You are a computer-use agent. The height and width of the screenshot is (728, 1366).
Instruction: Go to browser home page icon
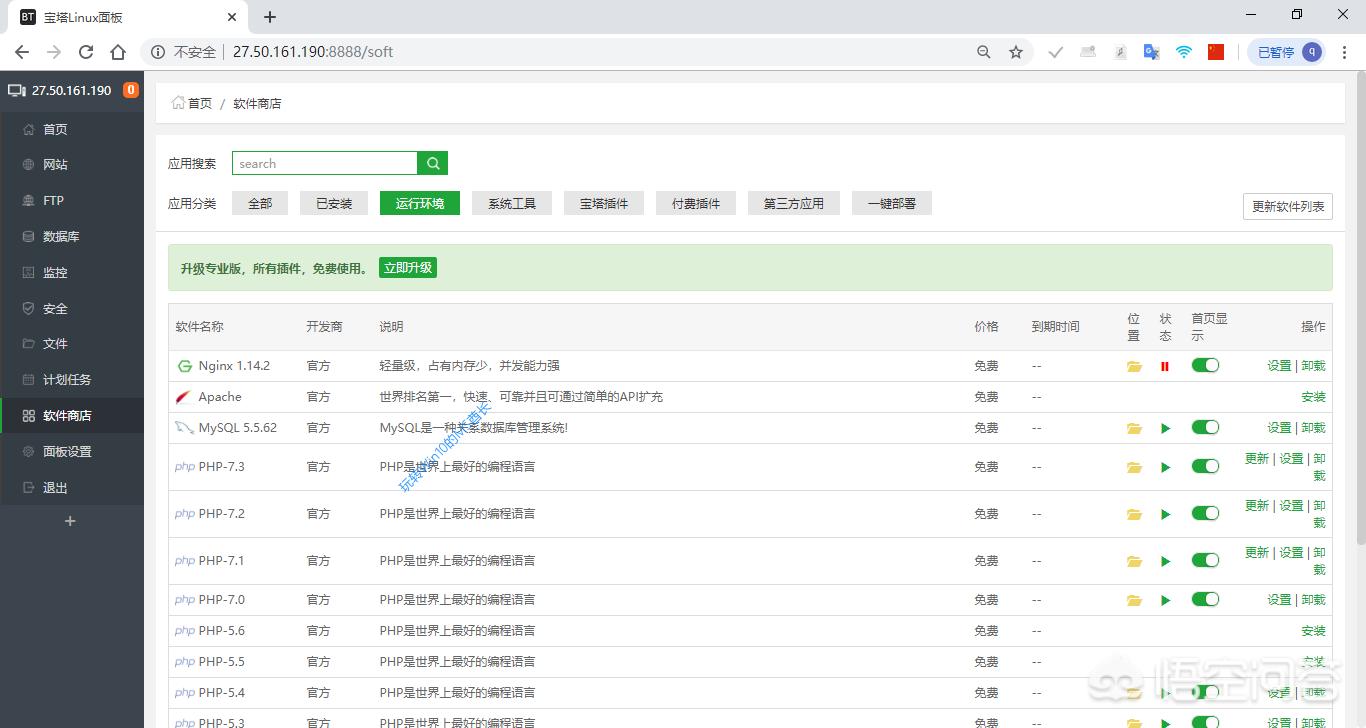tap(118, 52)
